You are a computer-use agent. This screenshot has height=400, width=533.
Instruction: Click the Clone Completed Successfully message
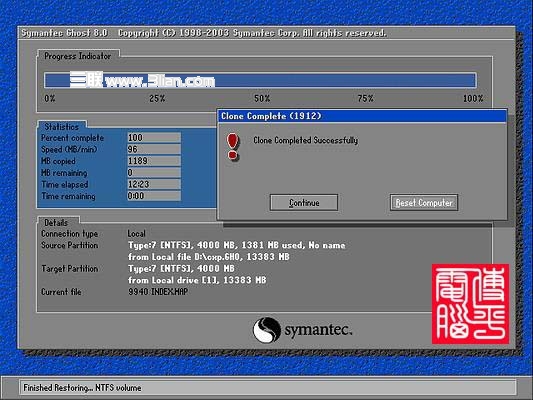[x=306, y=140]
